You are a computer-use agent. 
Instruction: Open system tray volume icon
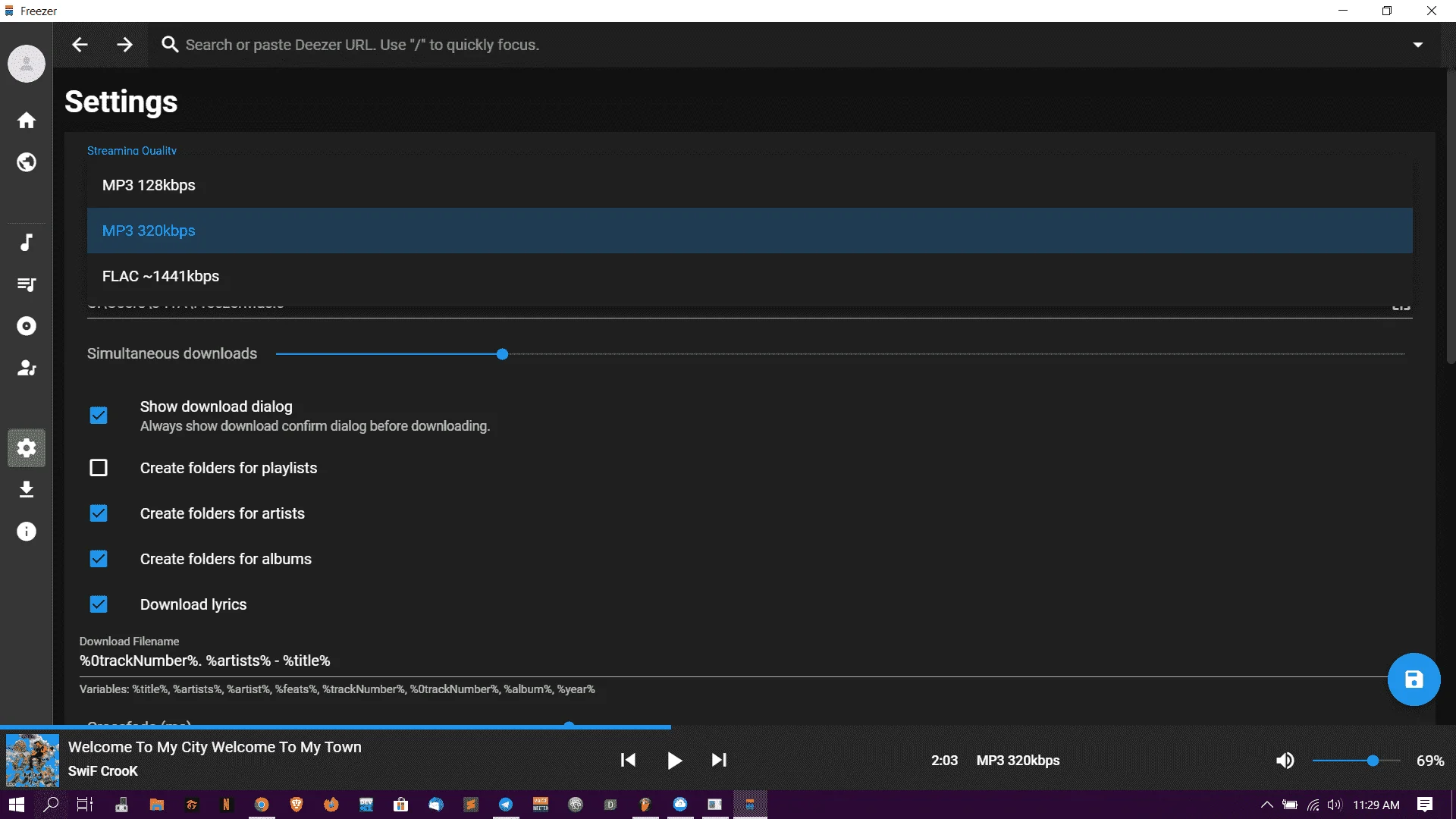point(1335,805)
